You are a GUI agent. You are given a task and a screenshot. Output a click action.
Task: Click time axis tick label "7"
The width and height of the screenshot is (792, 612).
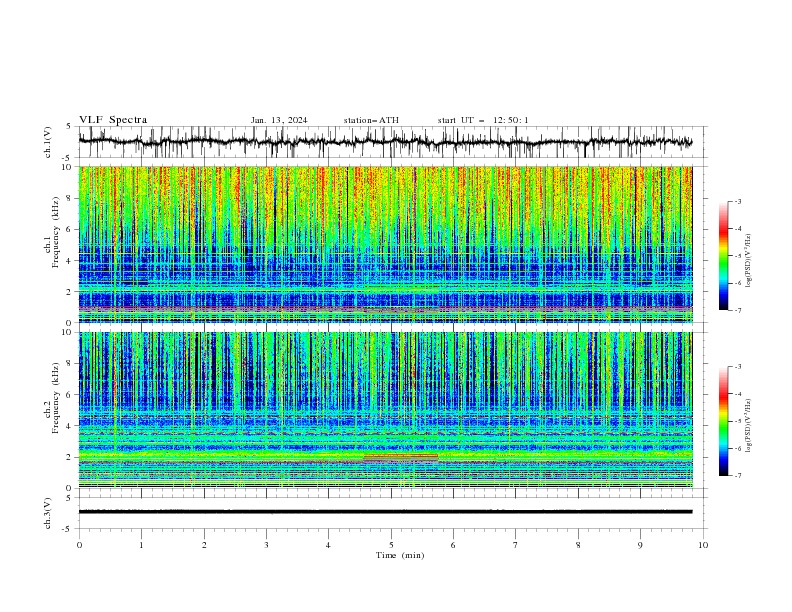pos(516,545)
